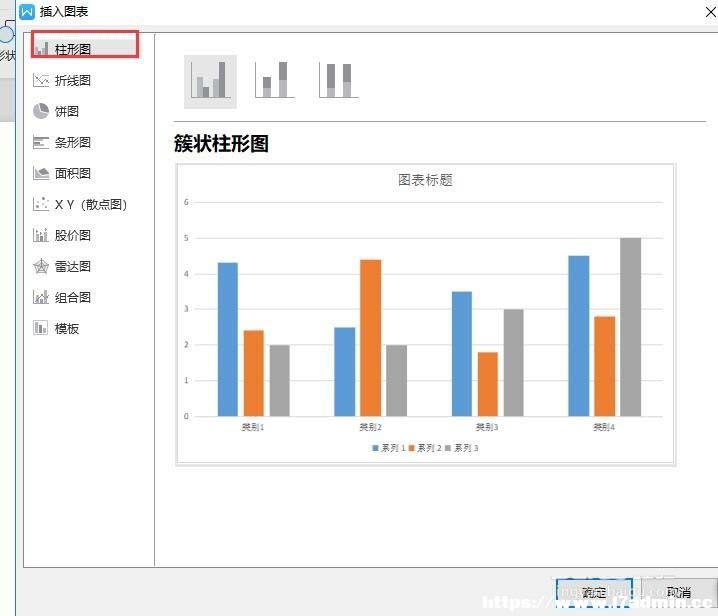The image size is (718, 616).
Task: Click the 图表标题 text in preview
Action: 425,180
